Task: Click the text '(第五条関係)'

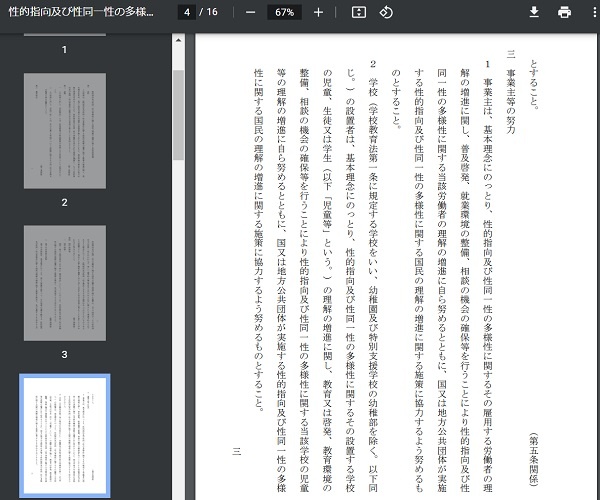Action: (534, 459)
